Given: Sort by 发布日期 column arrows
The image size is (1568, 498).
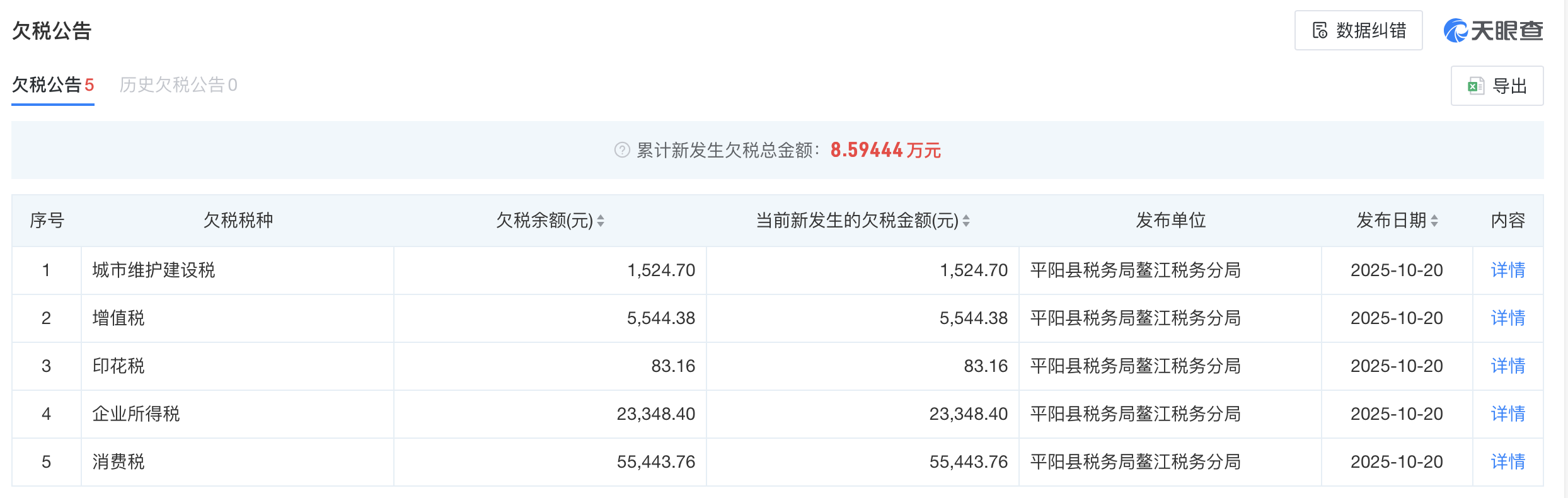Looking at the screenshot, I should pyautogui.click(x=1434, y=221).
